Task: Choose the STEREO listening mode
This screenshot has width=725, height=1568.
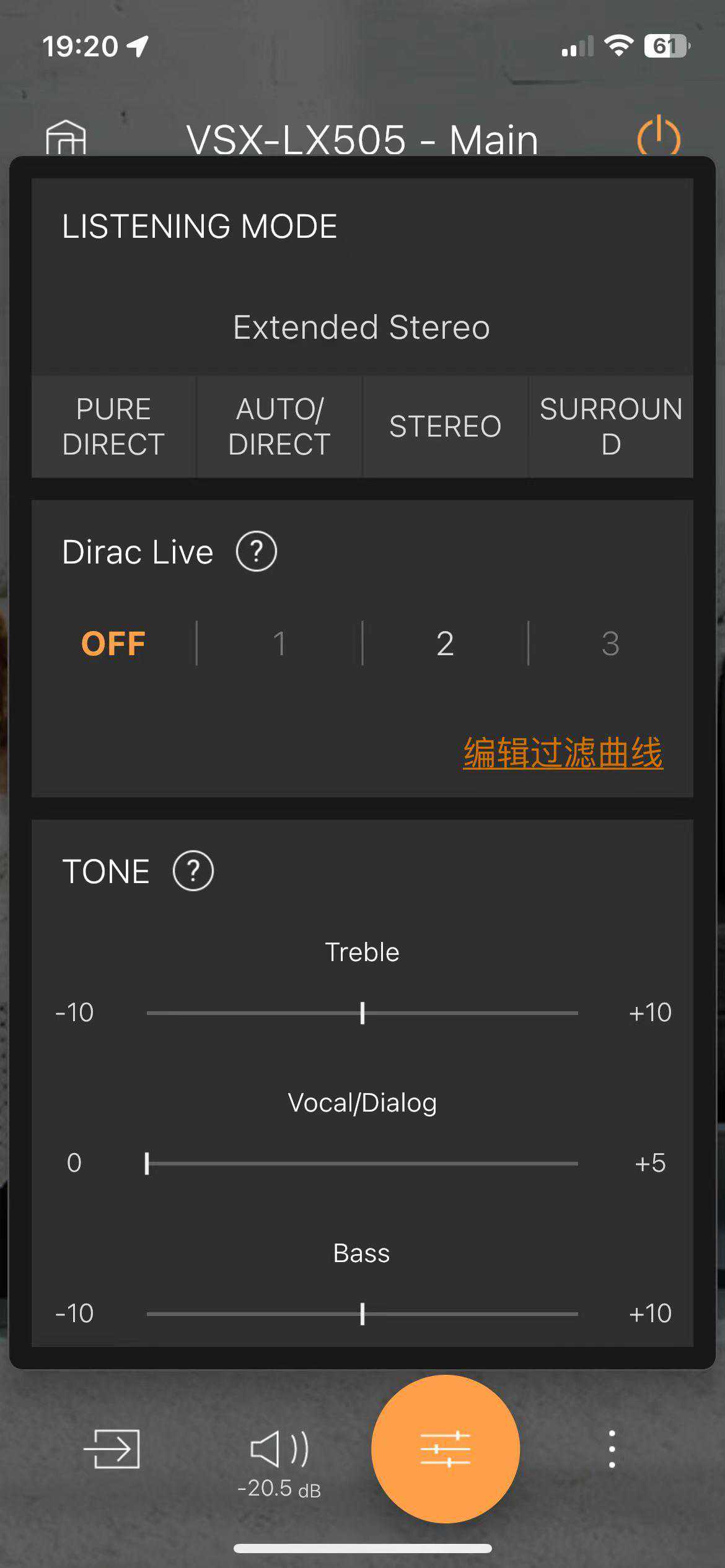Action: click(x=445, y=426)
